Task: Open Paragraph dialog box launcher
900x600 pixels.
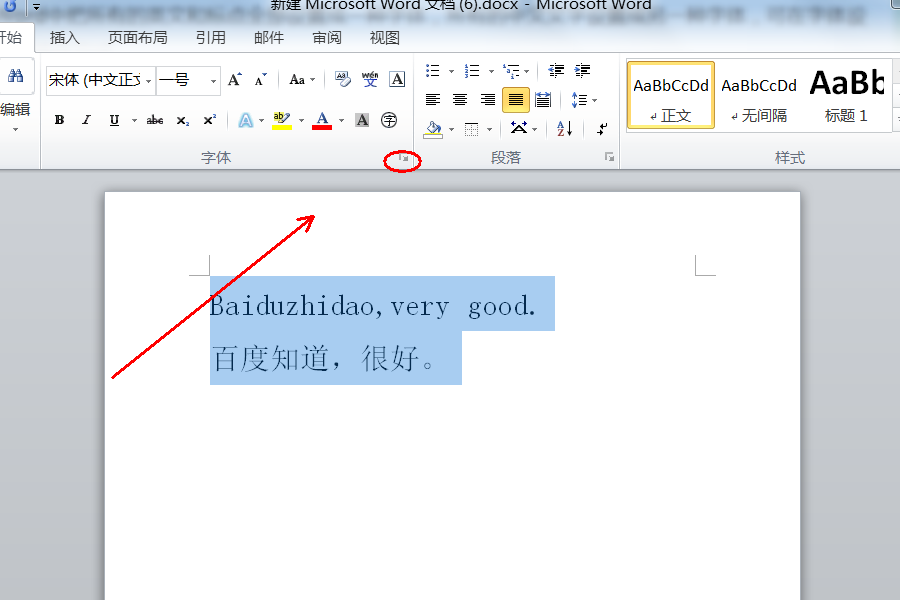Action: point(609,157)
